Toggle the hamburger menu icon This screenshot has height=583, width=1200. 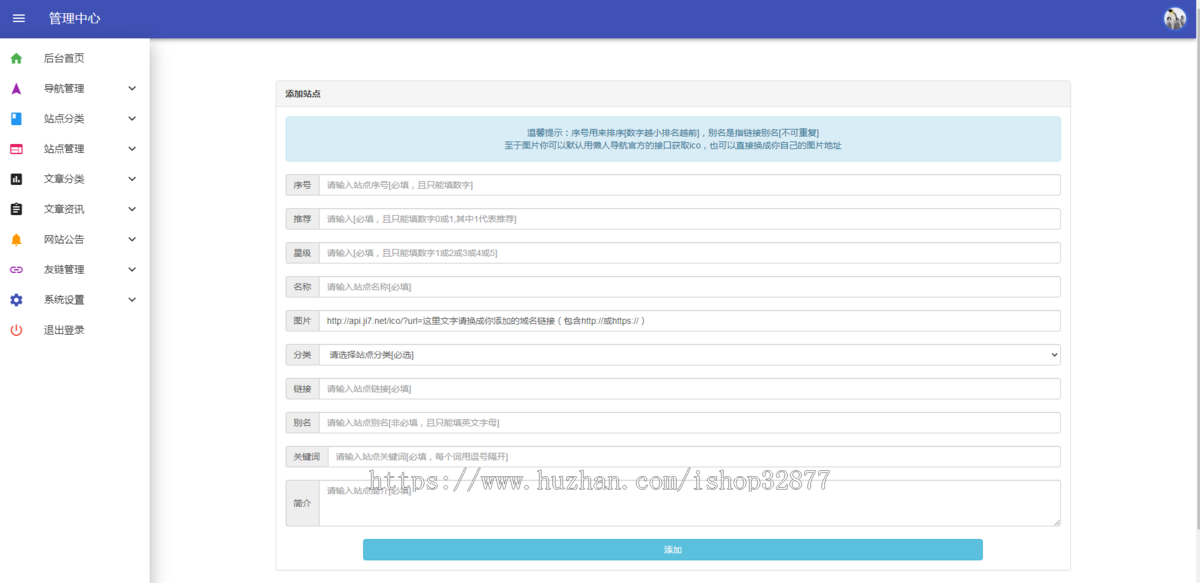click(x=19, y=19)
